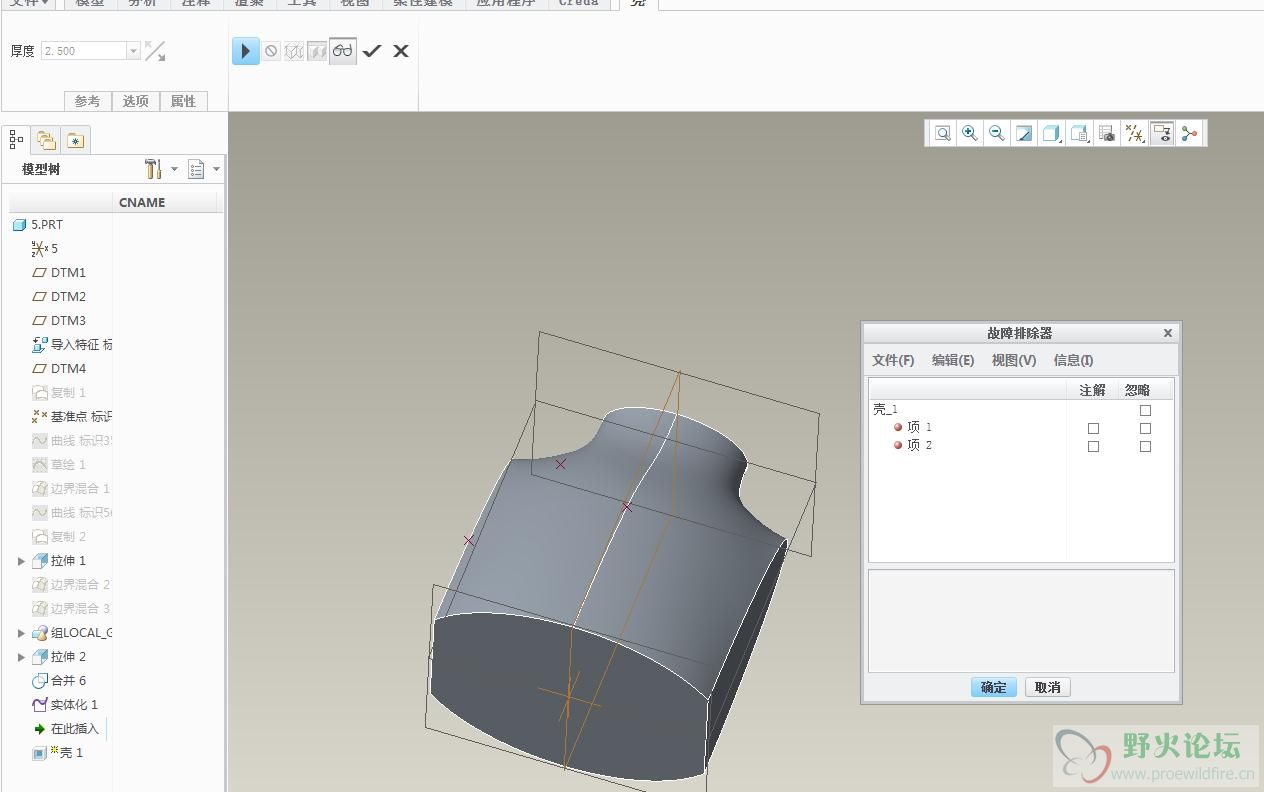Accept the shell feature with checkmark
Screen dimensions: 1264x792
click(x=372, y=51)
